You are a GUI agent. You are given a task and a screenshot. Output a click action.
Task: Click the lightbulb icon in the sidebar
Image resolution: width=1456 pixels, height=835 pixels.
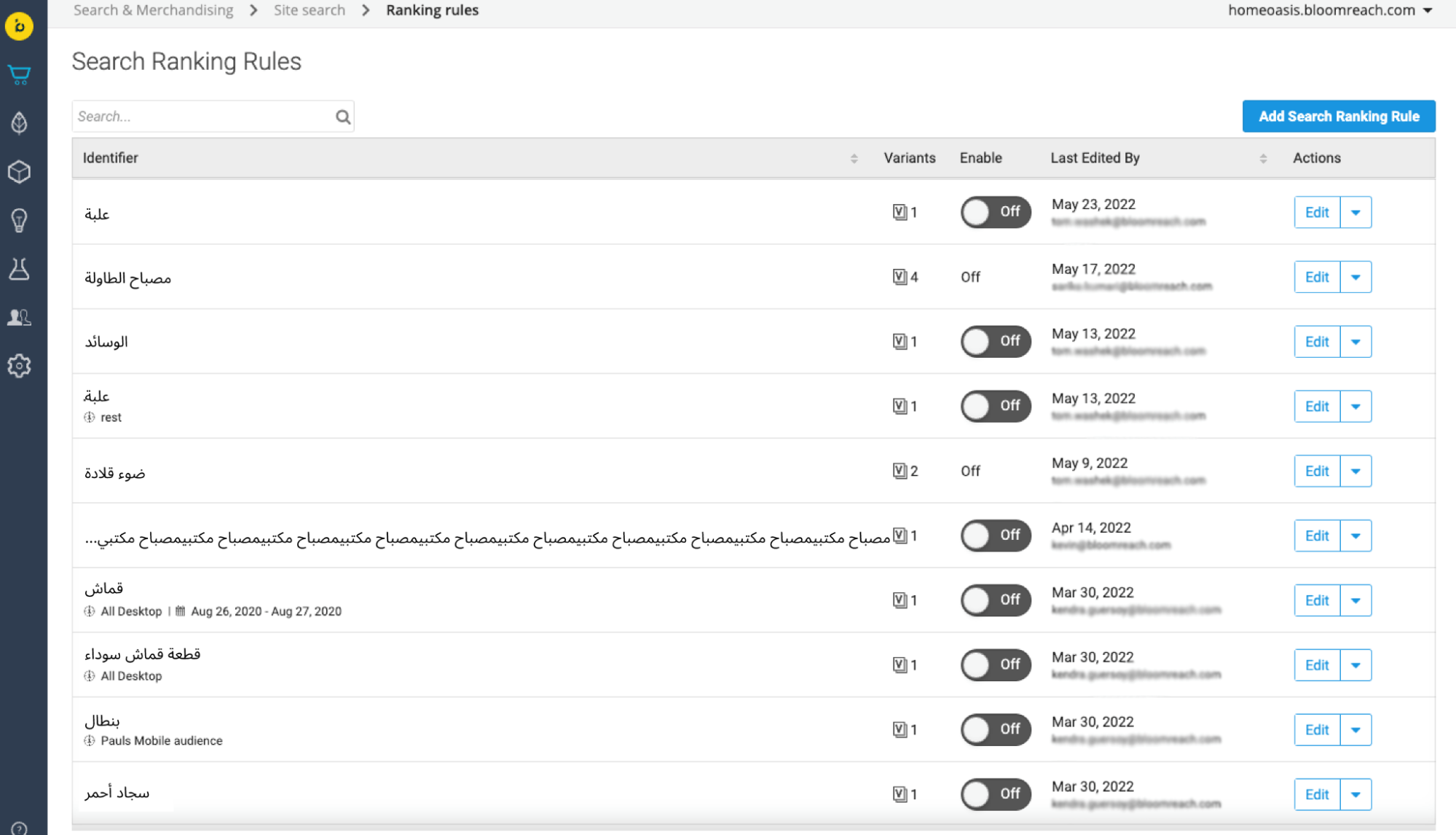coord(20,220)
